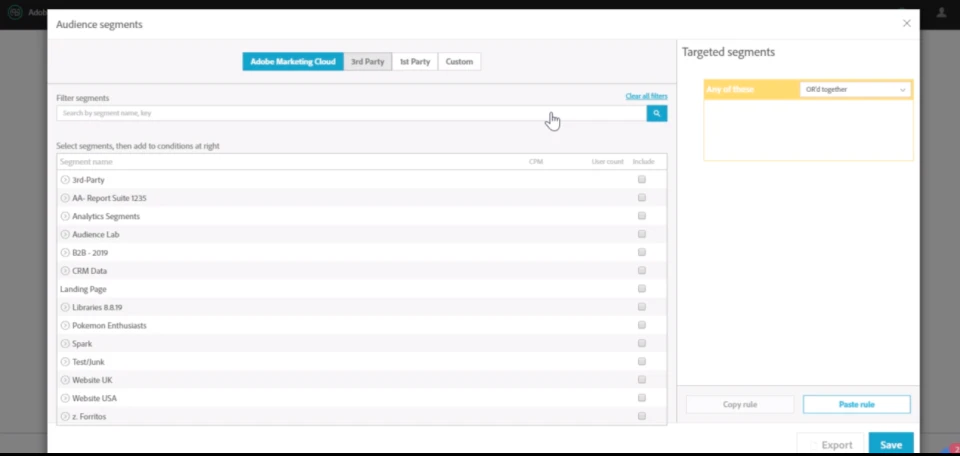This screenshot has width=960, height=456.
Task: Expand the 3rd-Party segment folder
Action: pos(65,180)
